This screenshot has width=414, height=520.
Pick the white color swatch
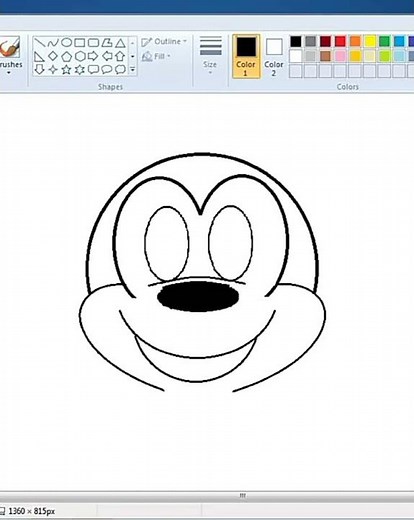pos(296,56)
